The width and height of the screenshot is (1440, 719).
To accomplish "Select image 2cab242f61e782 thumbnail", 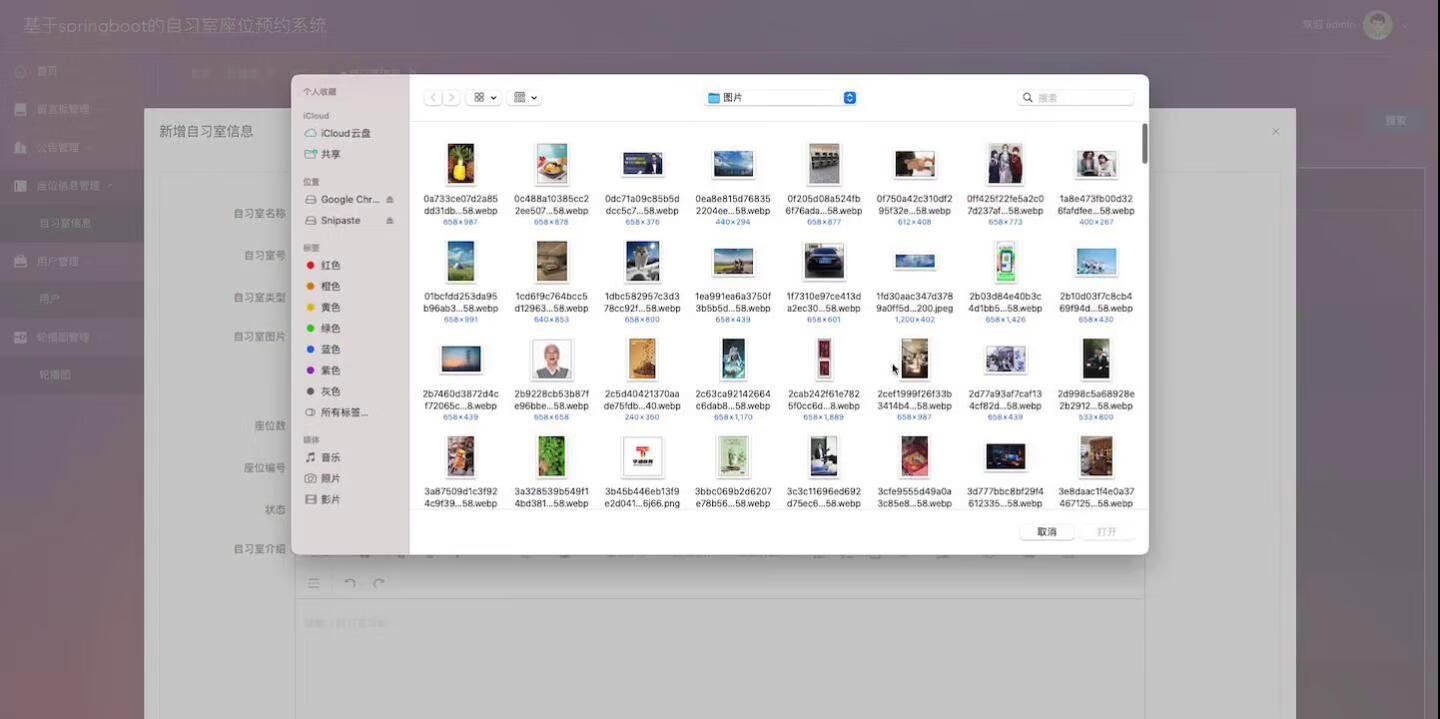I will tap(824, 359).
